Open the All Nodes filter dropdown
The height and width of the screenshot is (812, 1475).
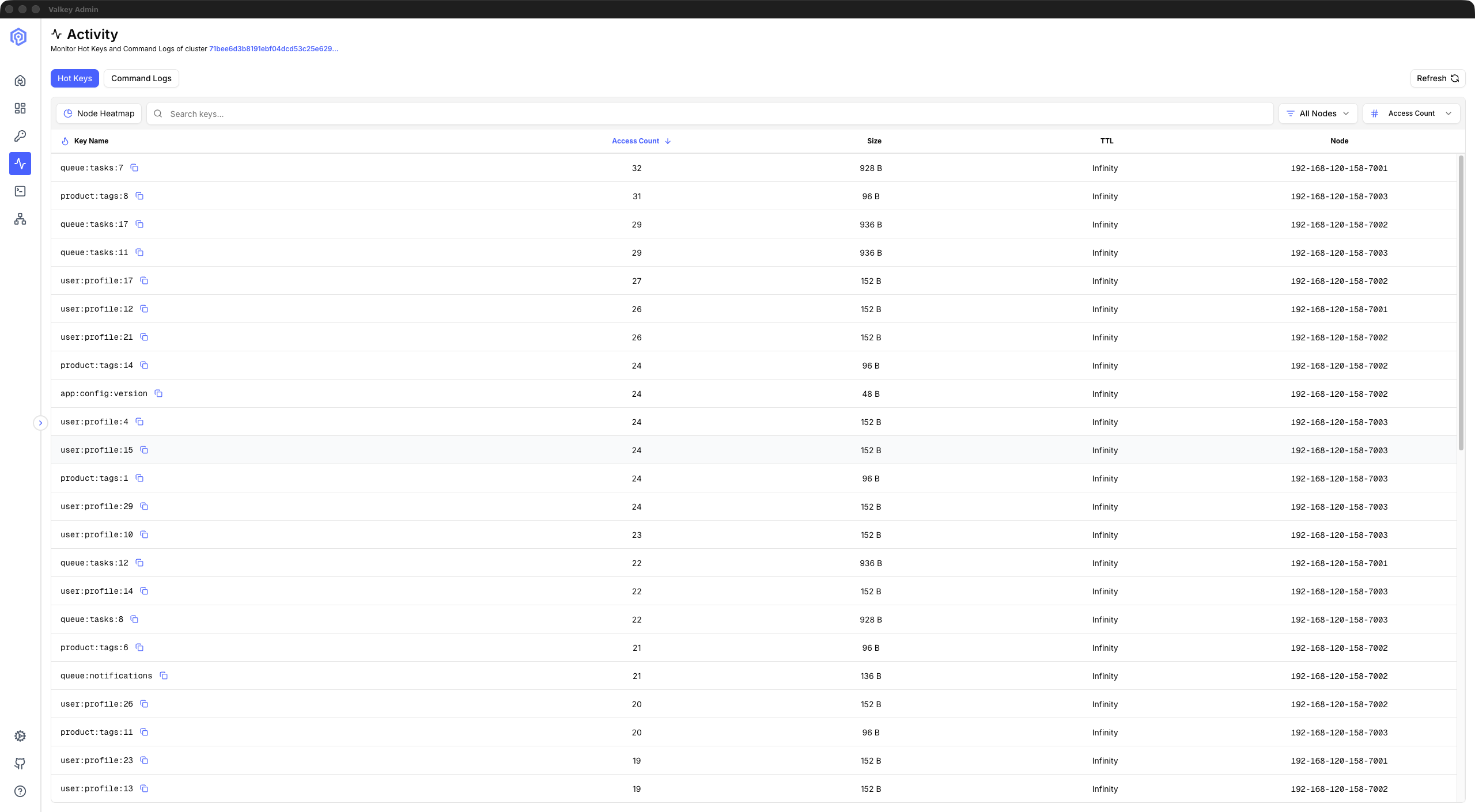[1318, 113]
